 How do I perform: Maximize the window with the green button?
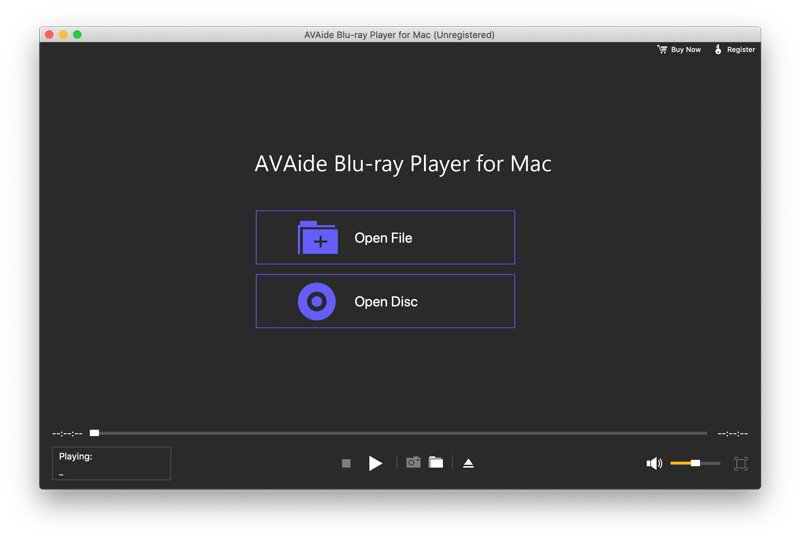(x=77, y=34)
